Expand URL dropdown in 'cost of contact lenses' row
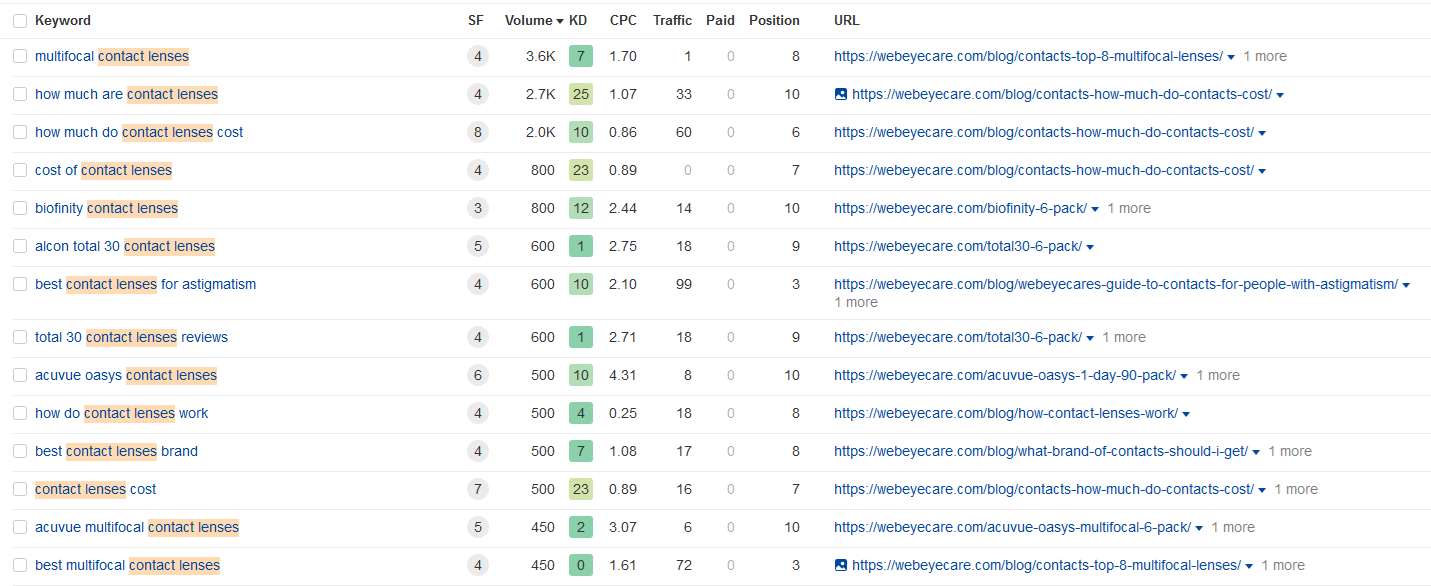This screenshot has width=1431, height=586. coord(1262,171)
